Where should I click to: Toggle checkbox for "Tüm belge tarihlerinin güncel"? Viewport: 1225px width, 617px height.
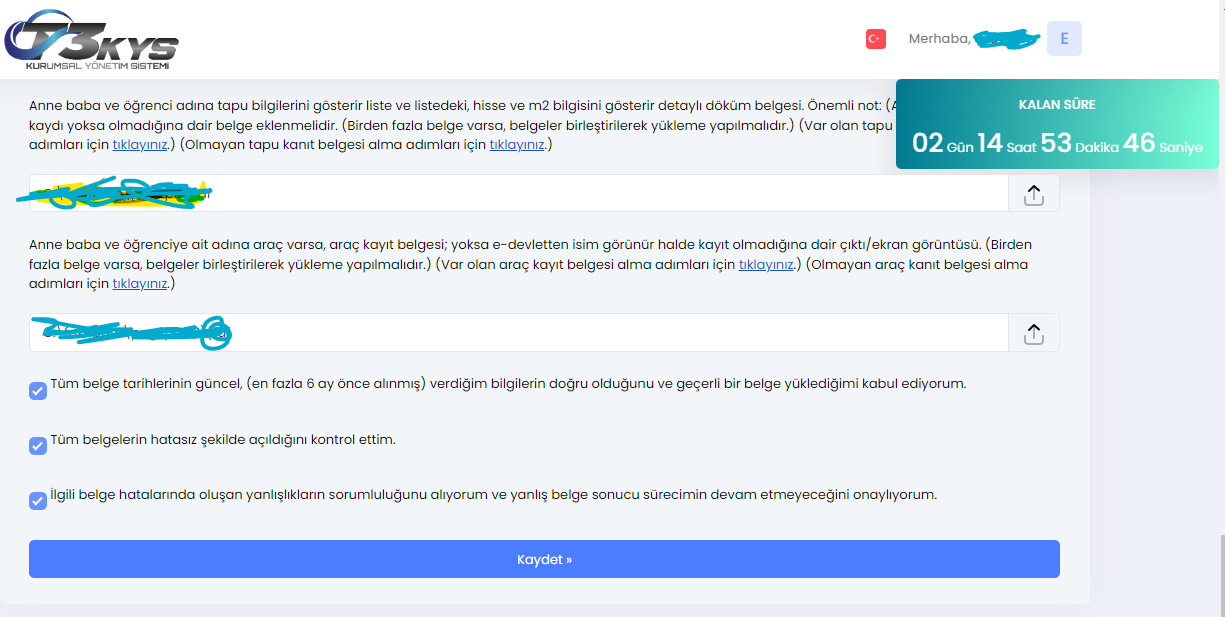(x=38, y=391)
